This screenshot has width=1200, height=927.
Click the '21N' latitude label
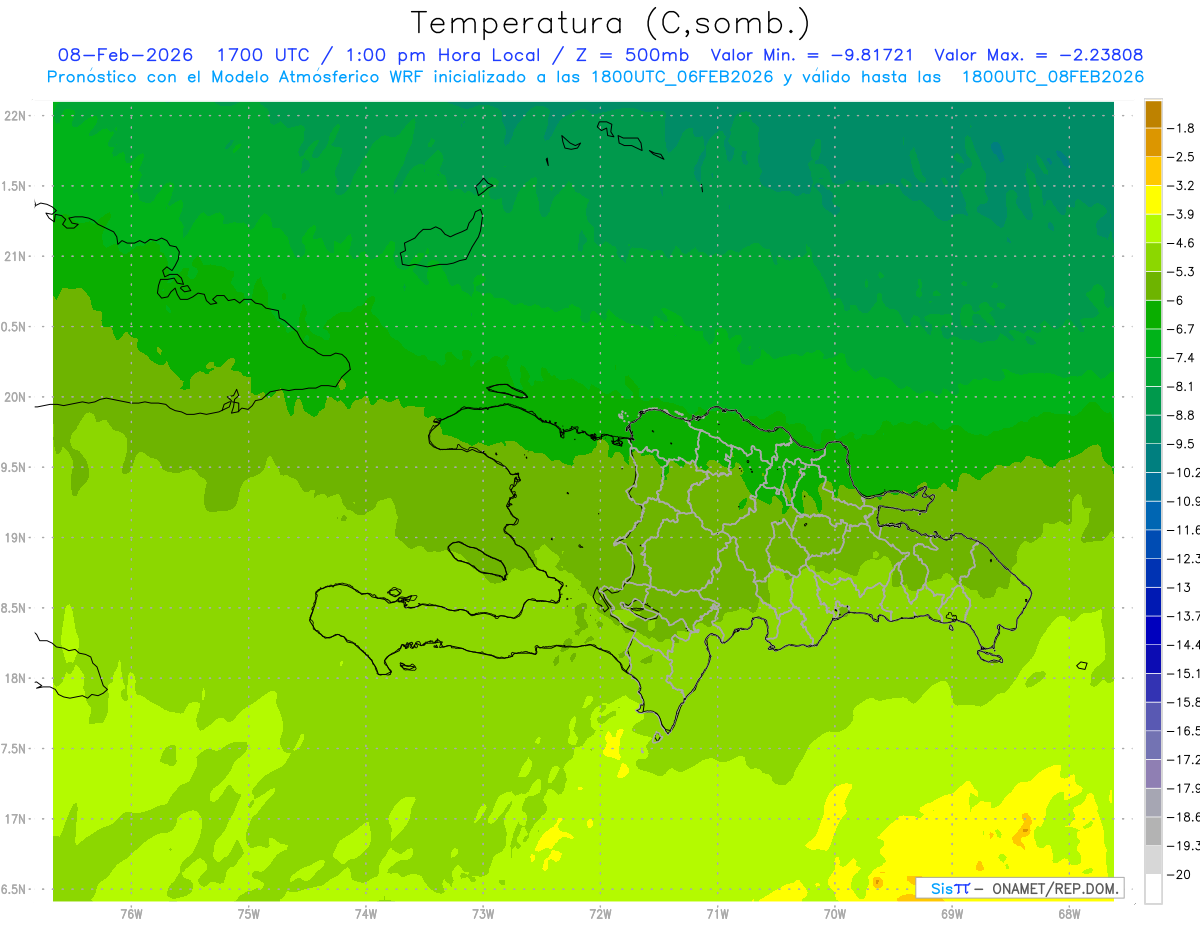(x=16, y=257)
